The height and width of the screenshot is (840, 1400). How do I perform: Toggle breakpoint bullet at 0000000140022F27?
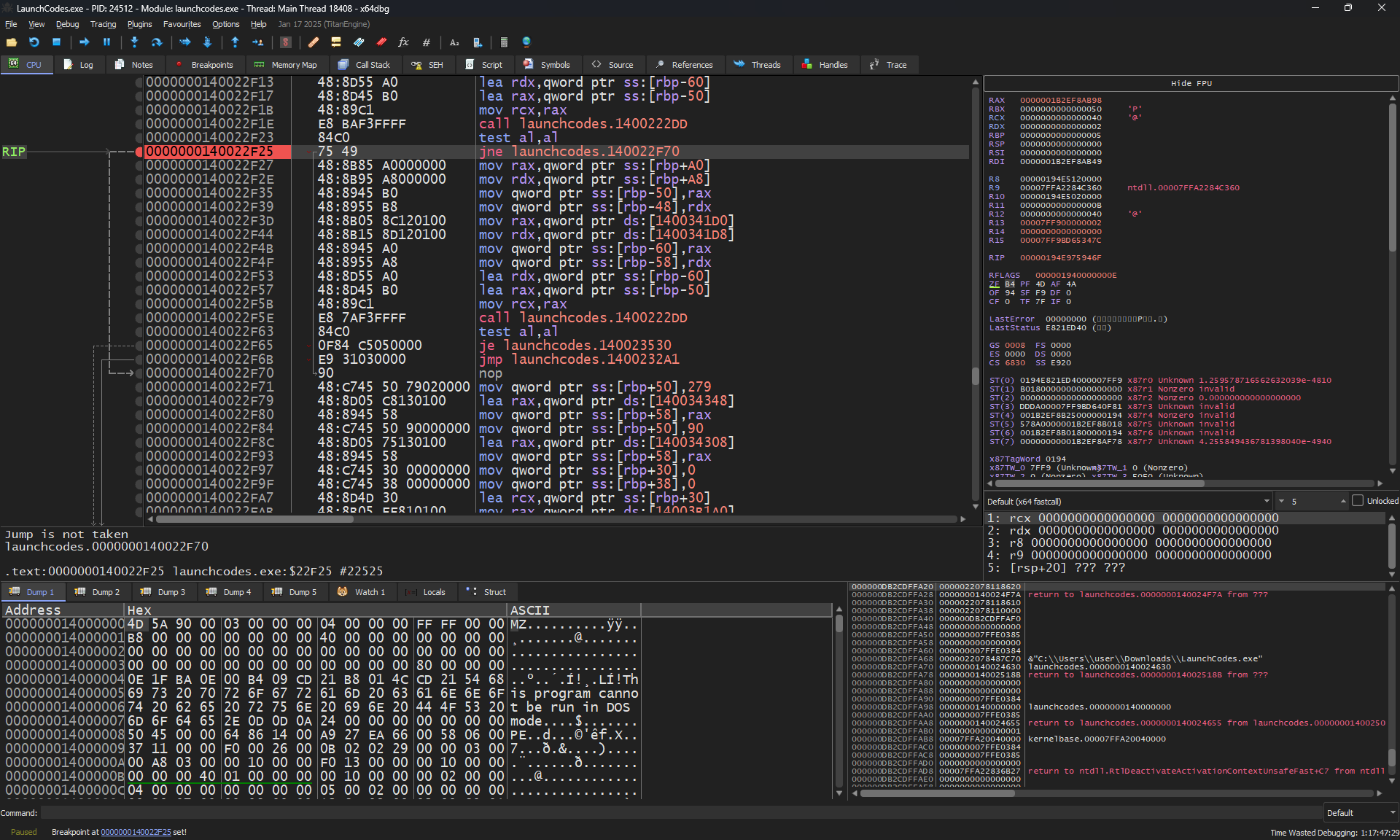(139, 166)
